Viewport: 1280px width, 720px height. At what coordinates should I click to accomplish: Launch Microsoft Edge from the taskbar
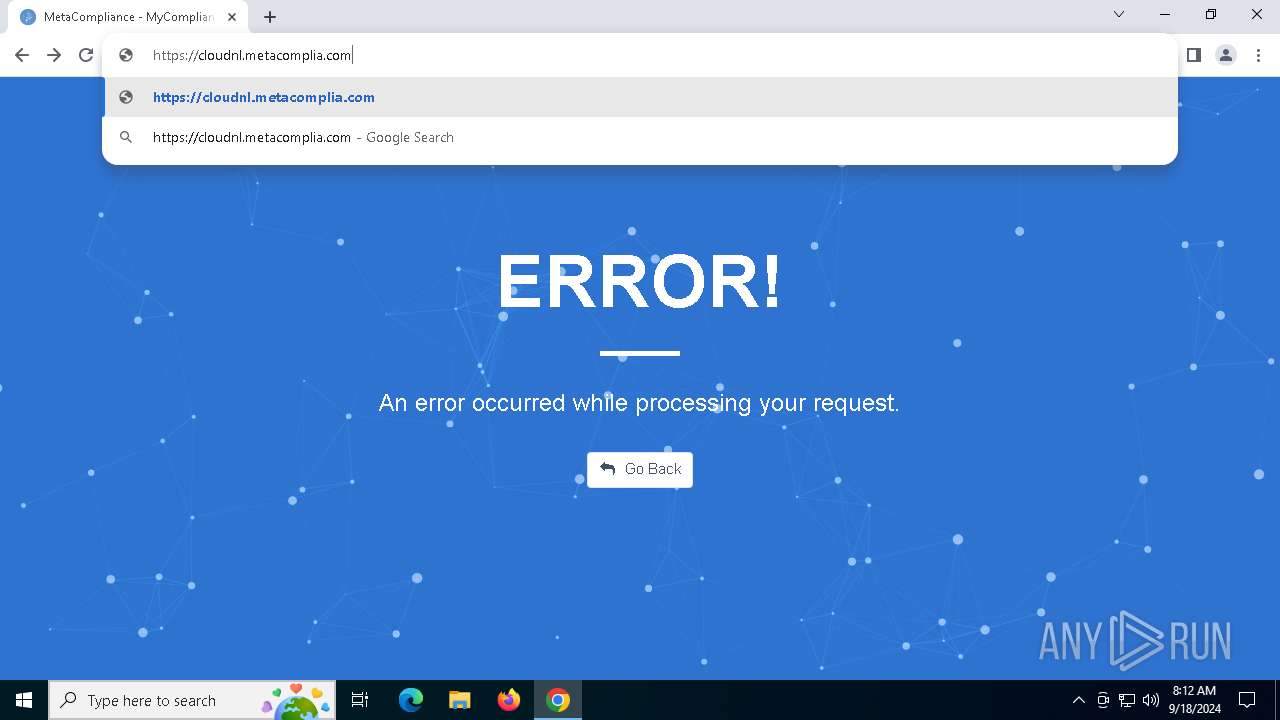[x=411, y=700]
